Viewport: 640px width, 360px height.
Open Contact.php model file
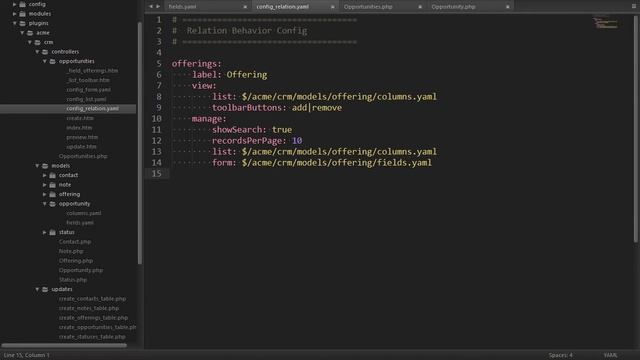tap(75, 242)
